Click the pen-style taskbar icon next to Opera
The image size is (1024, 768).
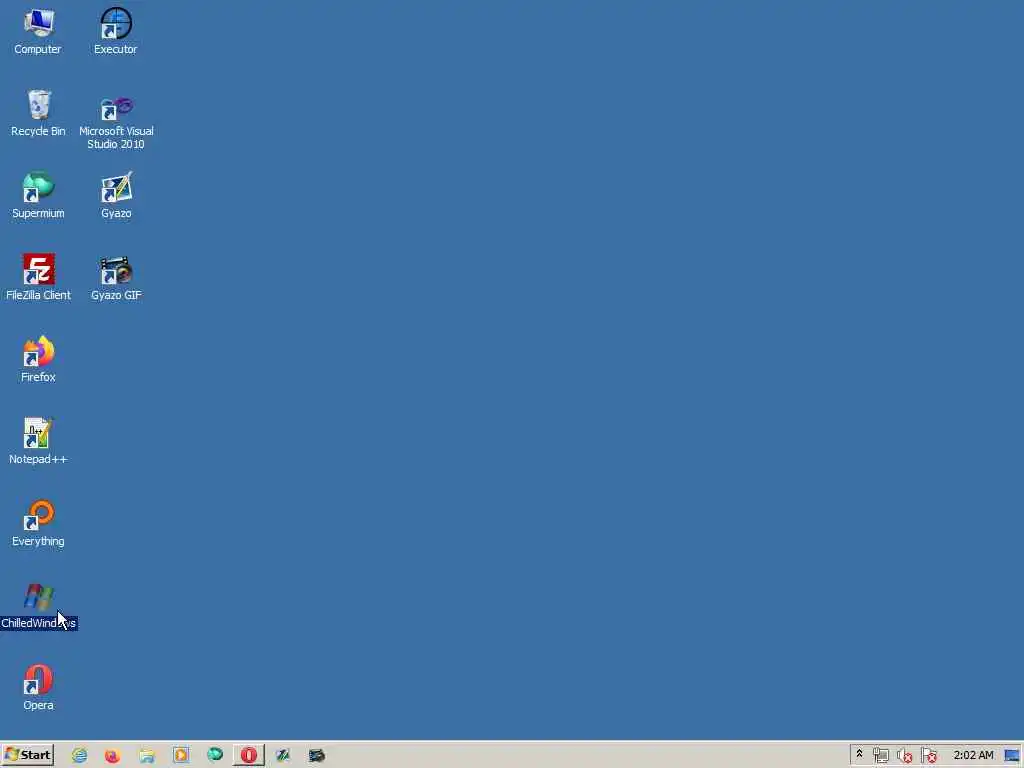click(283, 756)
